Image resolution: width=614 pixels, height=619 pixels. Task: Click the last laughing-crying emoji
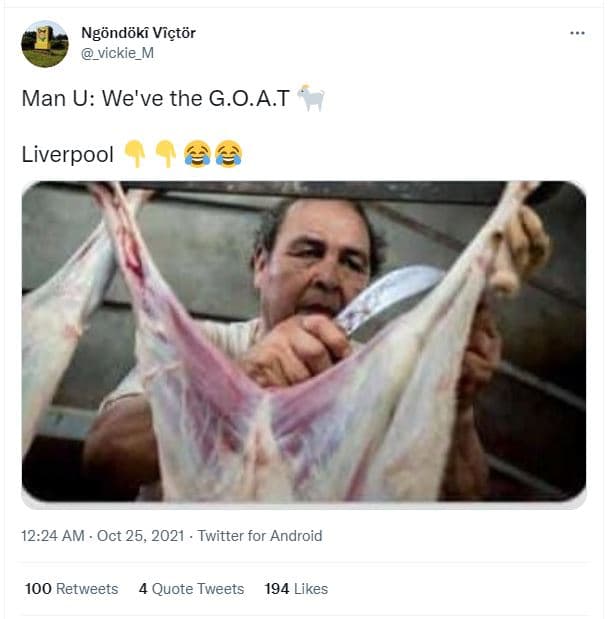click(x=228, y=154)
